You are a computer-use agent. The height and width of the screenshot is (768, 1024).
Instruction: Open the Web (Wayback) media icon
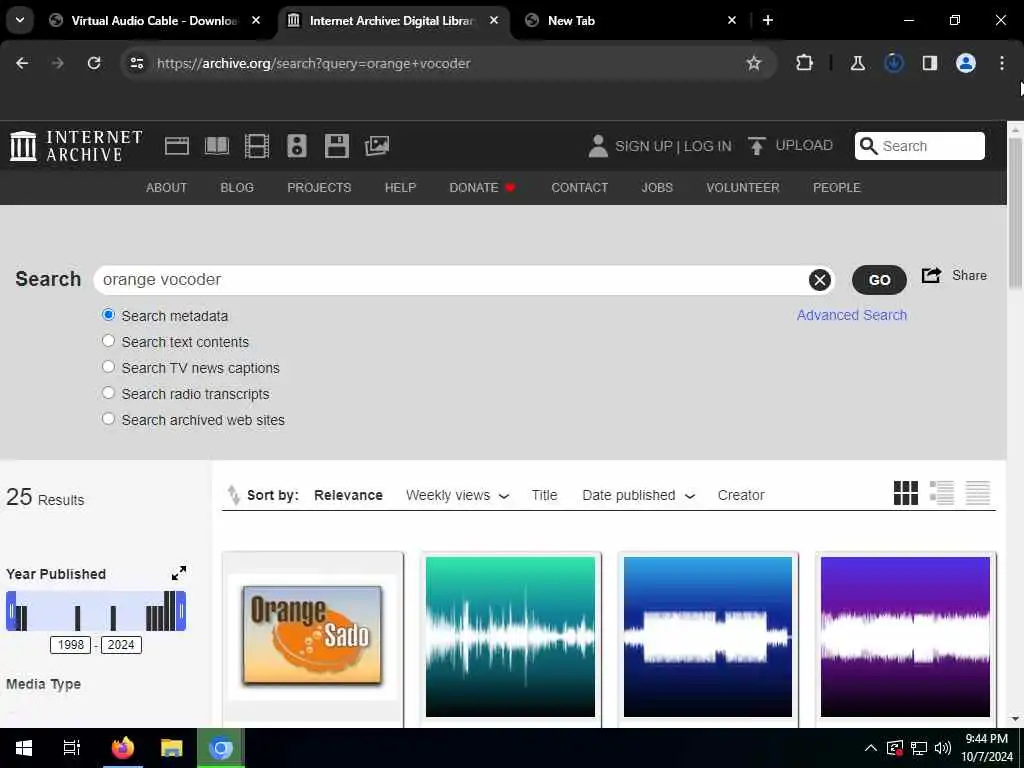pos(176,146)
